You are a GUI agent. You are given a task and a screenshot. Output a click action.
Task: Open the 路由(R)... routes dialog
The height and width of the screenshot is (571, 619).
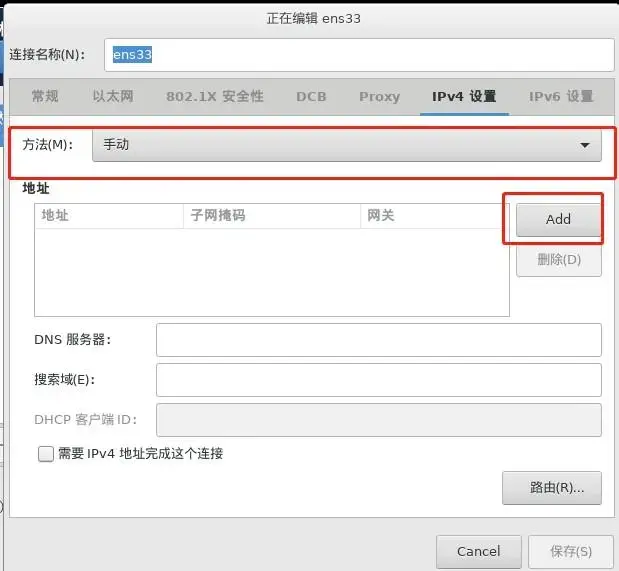(x=552, y=488)
